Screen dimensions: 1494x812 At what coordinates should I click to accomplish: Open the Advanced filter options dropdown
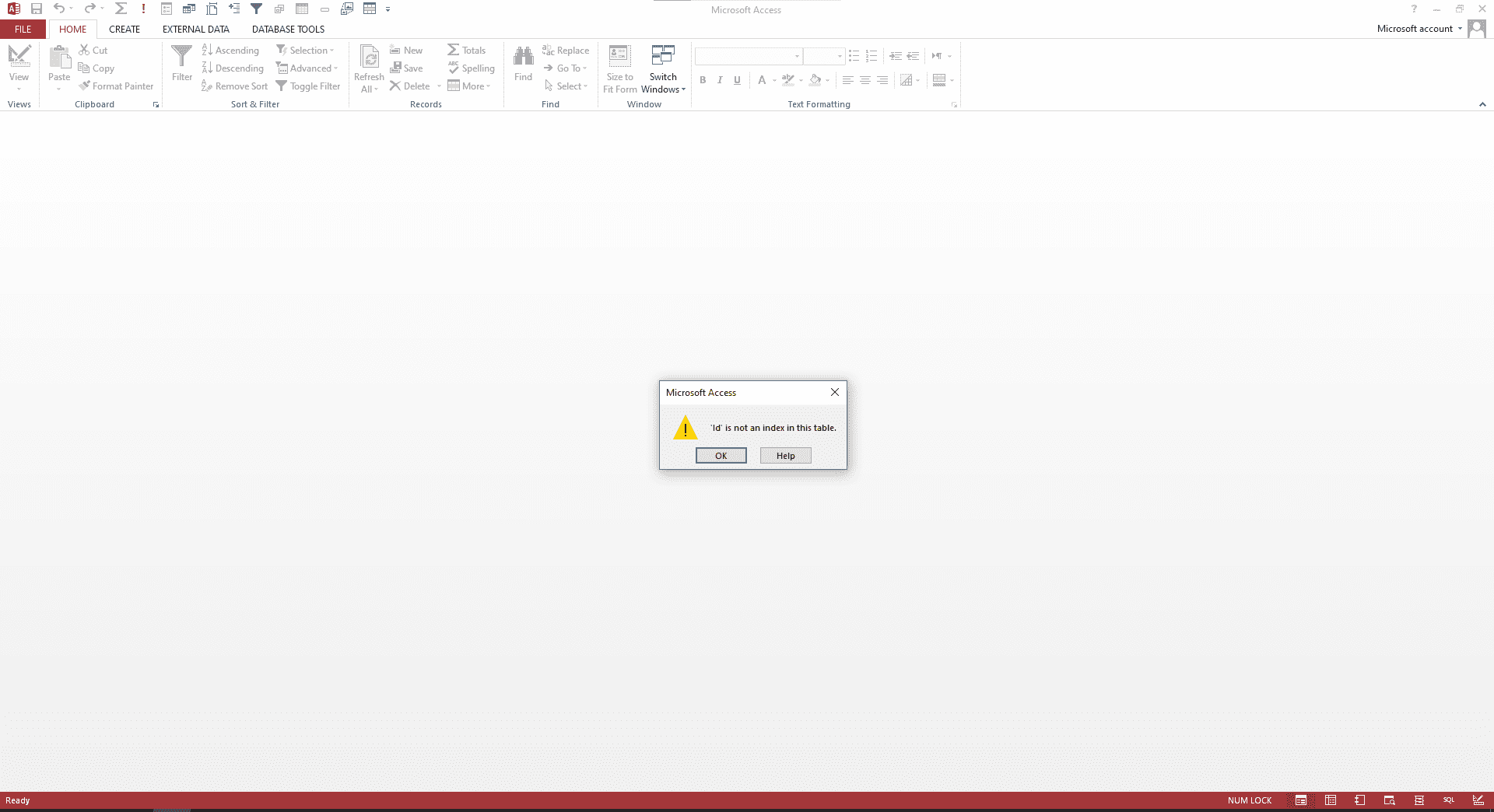pyautogui.click(x=307, y=68)
